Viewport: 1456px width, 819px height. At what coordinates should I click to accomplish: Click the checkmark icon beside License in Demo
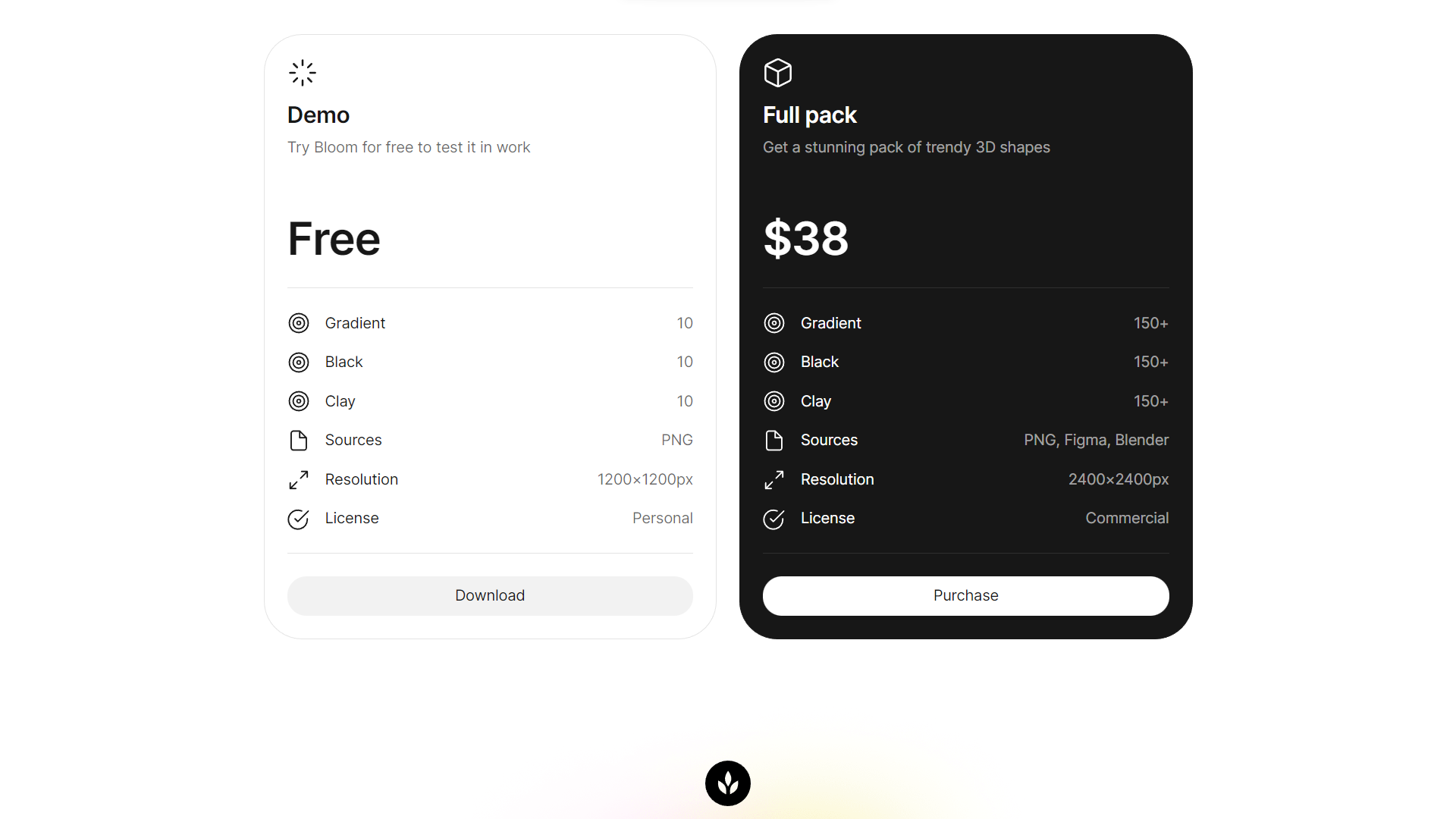(299, 519)
